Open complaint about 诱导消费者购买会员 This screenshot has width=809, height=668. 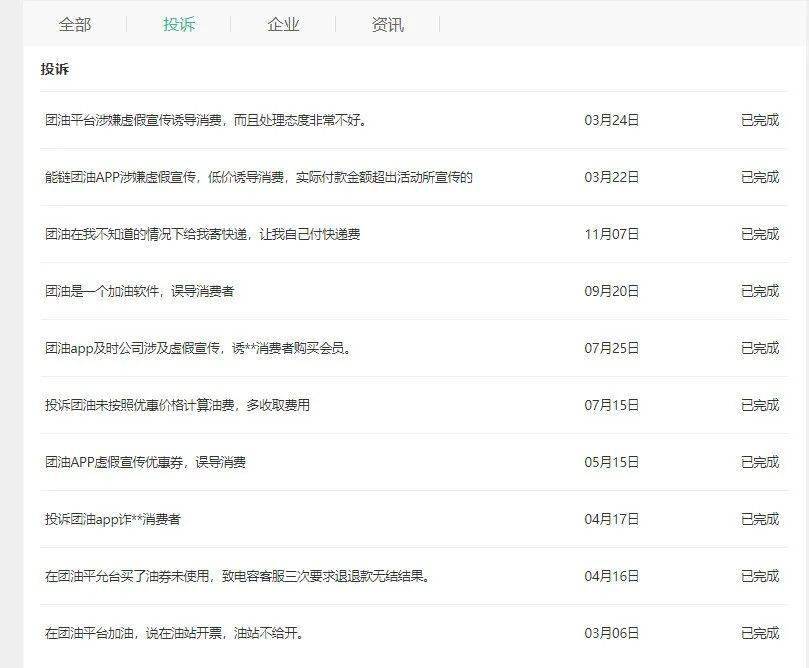(197, 348)
